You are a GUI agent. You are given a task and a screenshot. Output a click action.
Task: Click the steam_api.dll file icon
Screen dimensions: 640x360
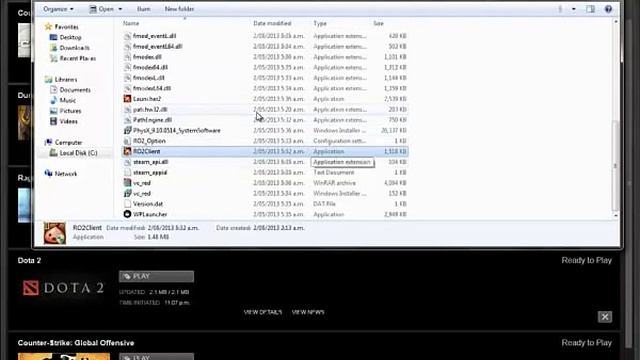[x=127, y=162]
